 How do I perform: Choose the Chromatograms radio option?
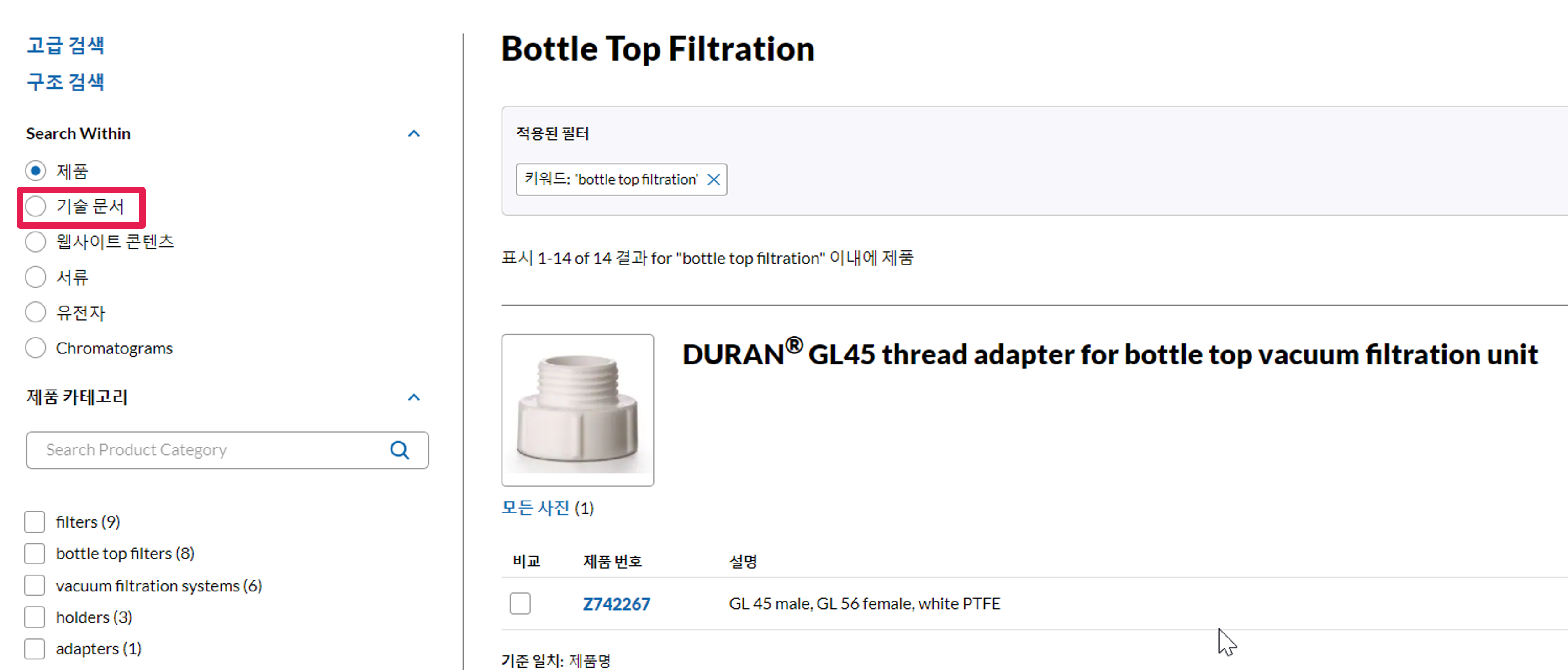tap(36, 348)
